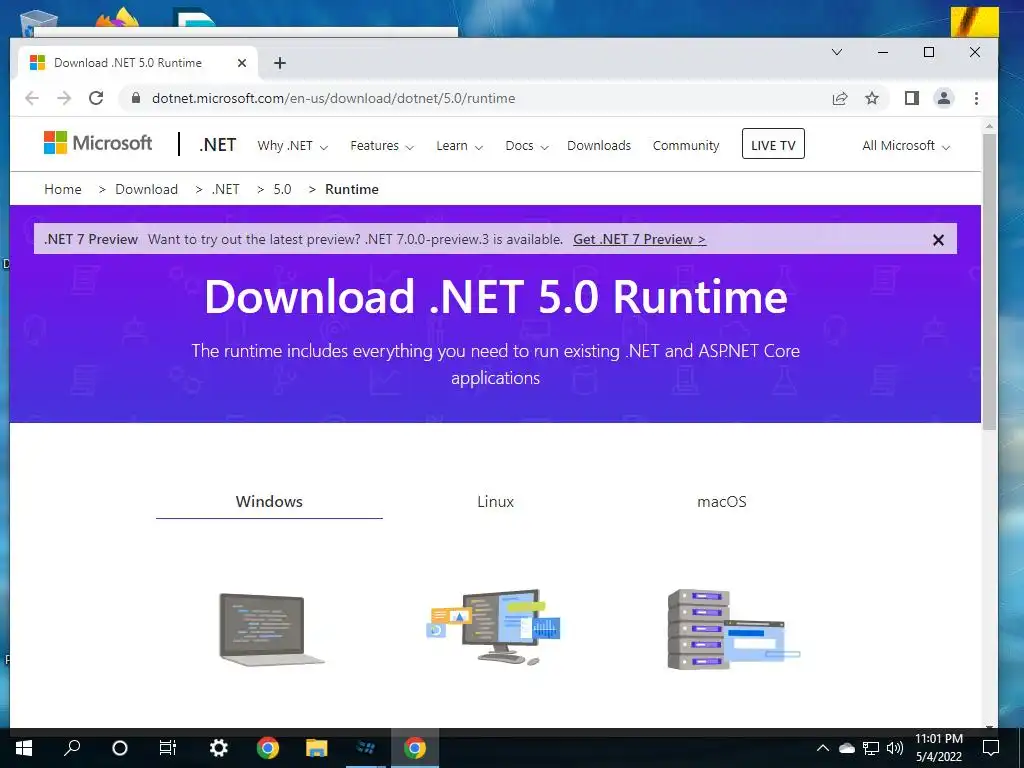The image size is (1024, 768).
Task: Select the Linux tab
Action: click(495, 502)
